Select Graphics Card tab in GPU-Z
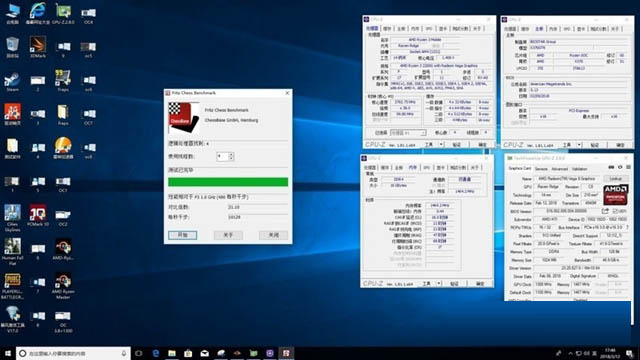The width and height of the screenshot is (640, 360). (x=520, y=169)
